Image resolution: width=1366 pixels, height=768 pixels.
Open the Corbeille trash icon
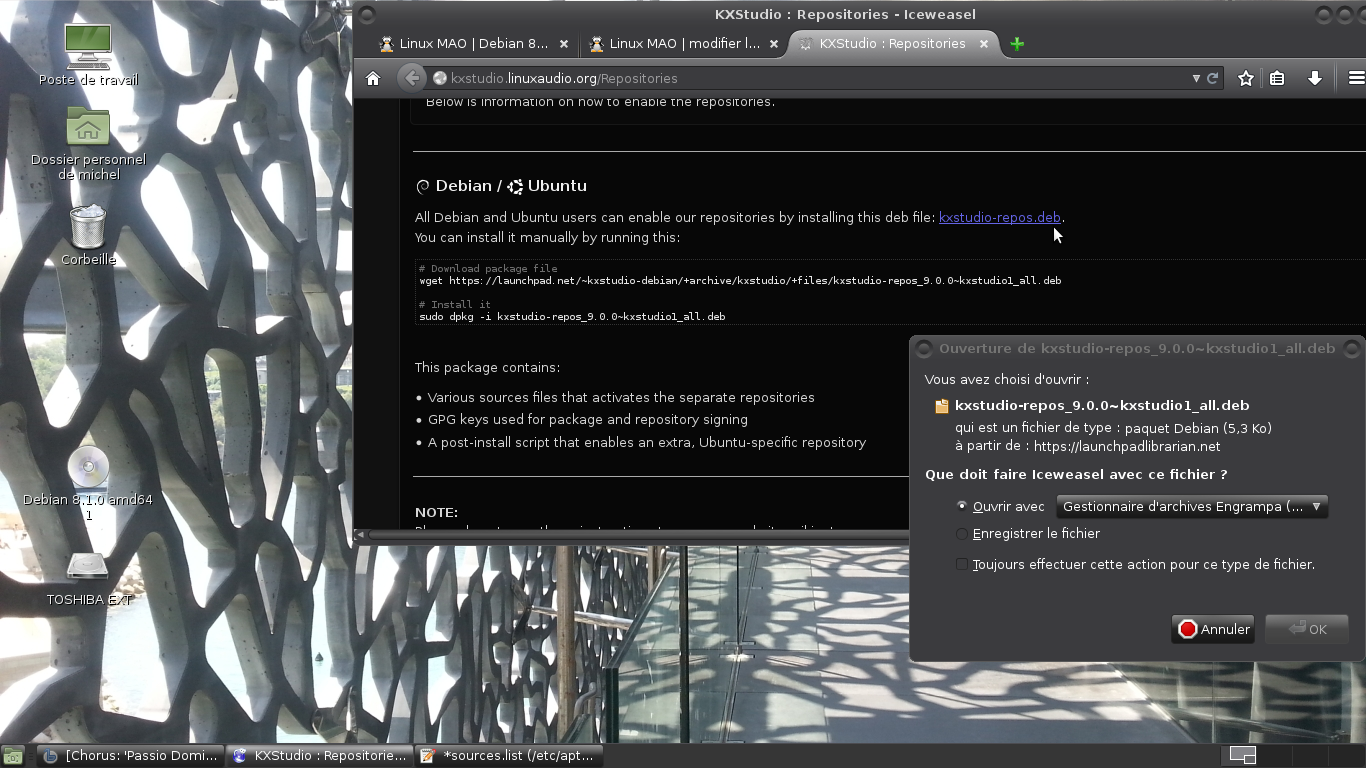(88, 235)
